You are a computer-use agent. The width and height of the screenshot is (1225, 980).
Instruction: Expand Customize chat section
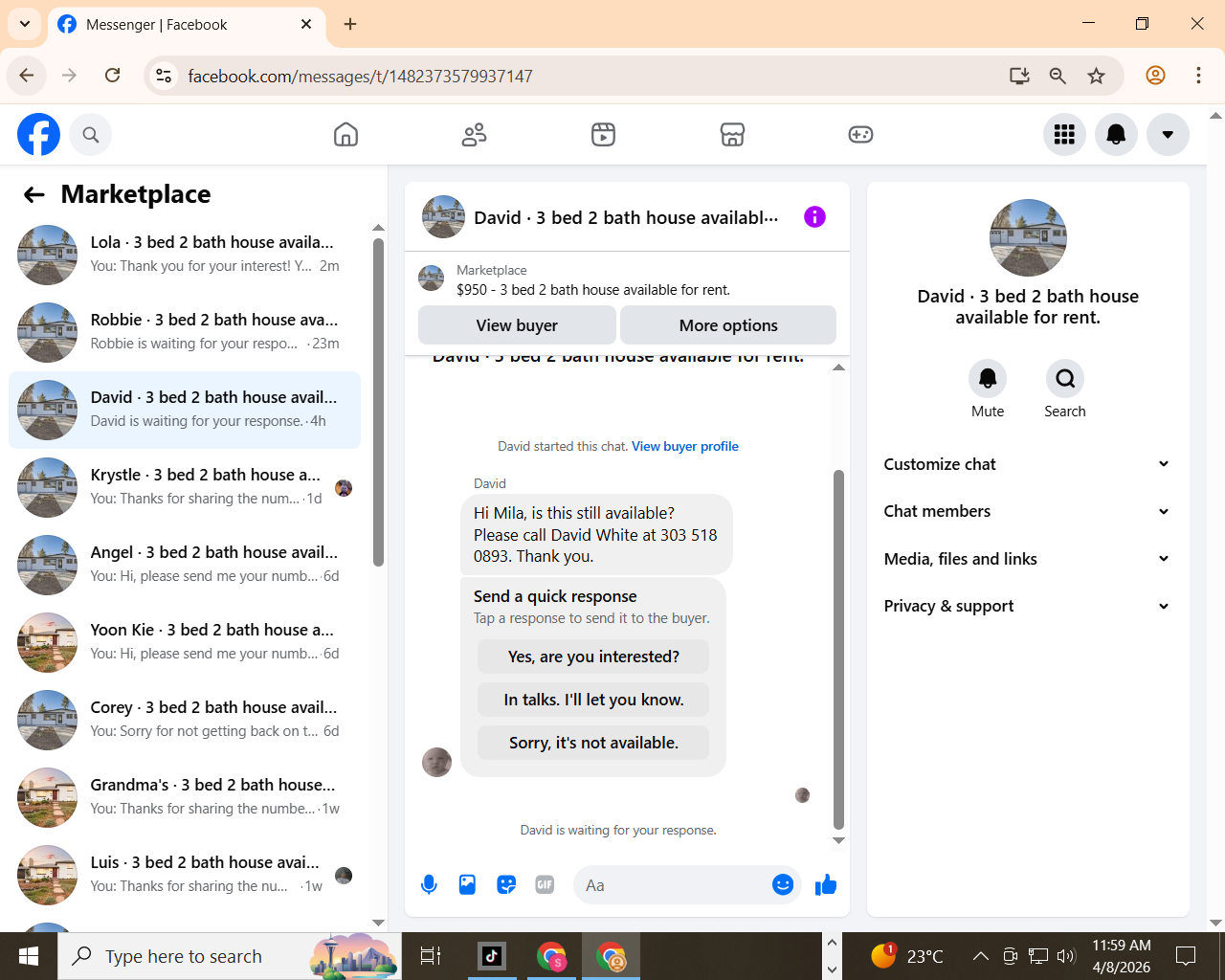1028,464
